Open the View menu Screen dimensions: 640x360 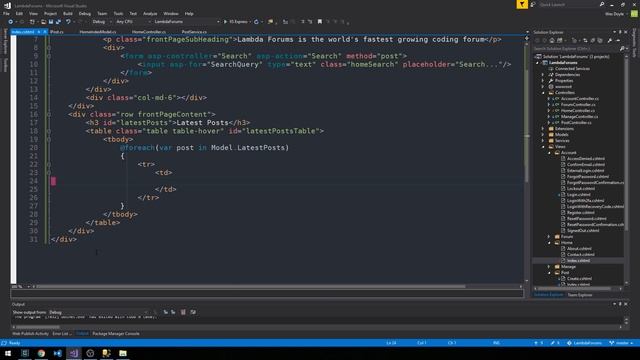[x=33, y=13]
